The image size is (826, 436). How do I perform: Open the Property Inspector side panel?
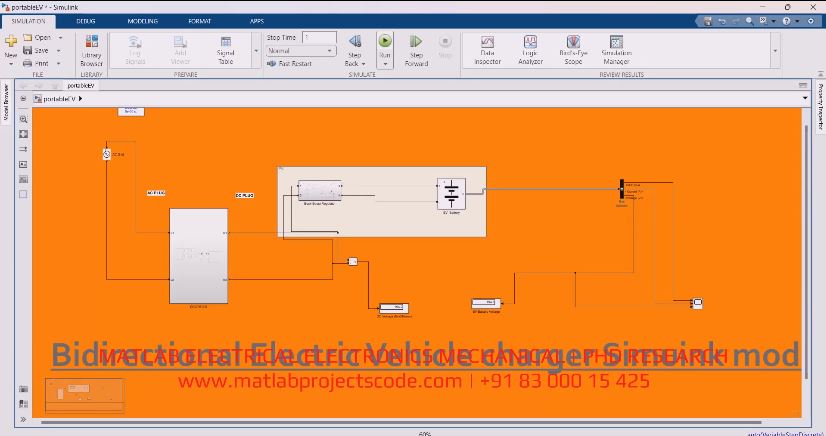(820, 106)
